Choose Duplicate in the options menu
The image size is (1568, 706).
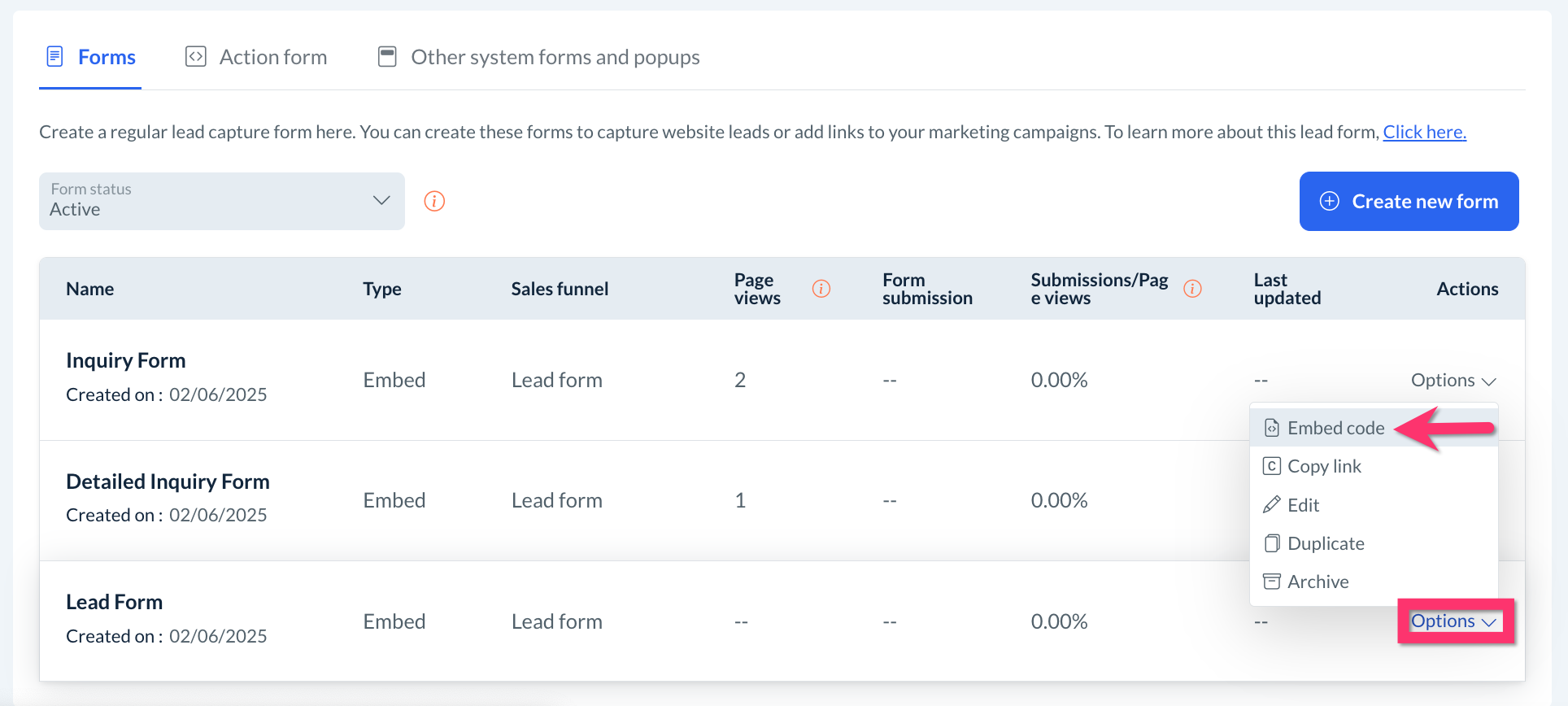pos(1326,543)
